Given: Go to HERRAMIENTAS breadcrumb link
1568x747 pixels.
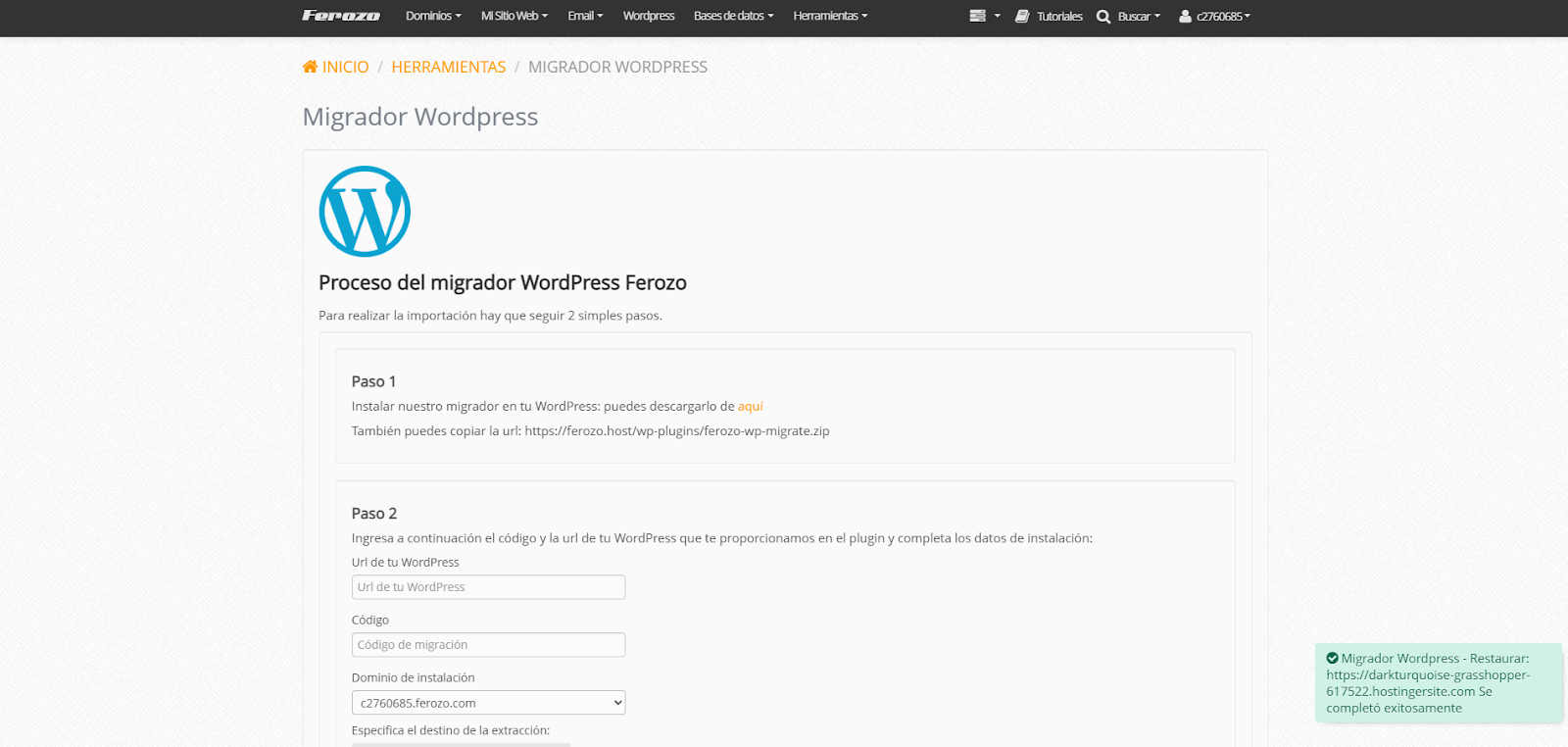Looking at the screenshot, I should tap(448, 67).
